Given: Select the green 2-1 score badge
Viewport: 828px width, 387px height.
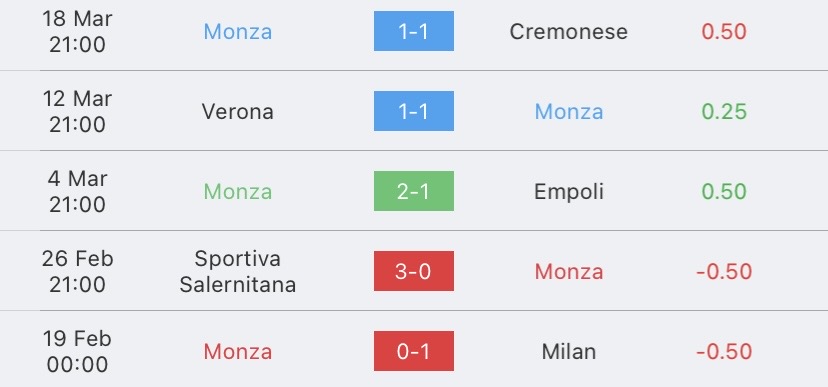Looking at the screenshot, I should click(x=413, y=191).
